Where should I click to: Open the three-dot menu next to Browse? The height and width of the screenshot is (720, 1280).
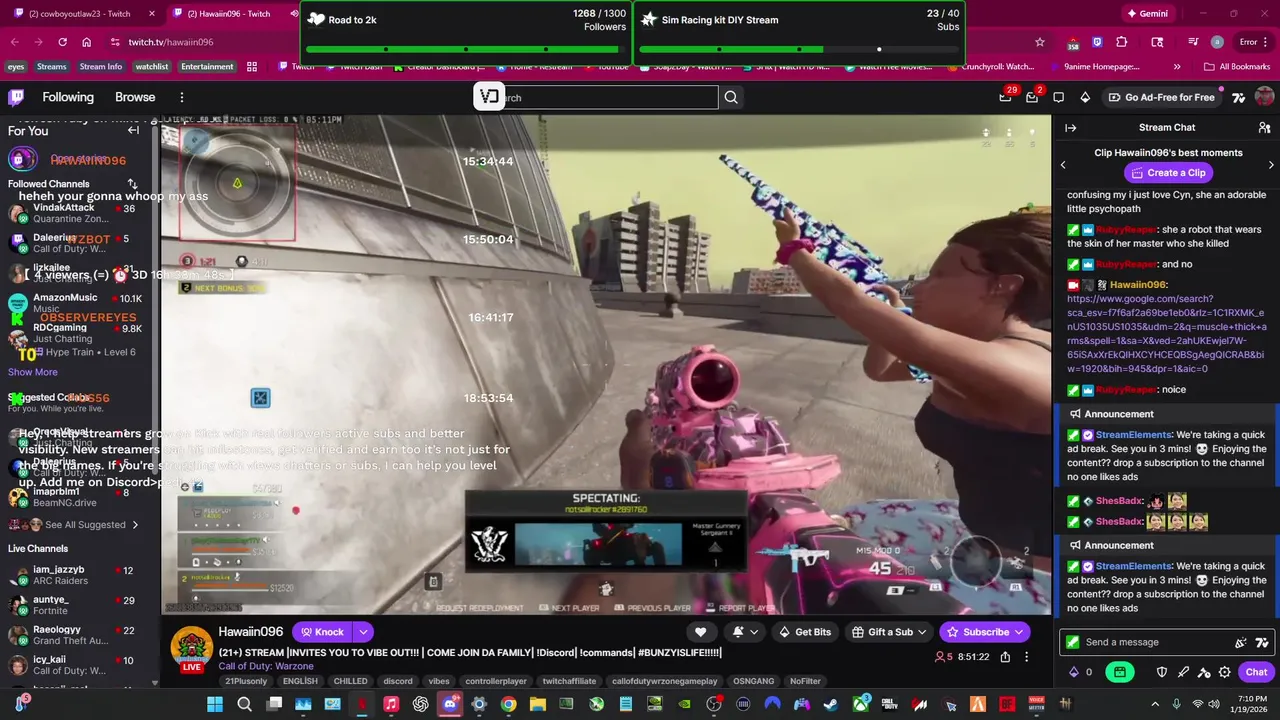point(182,97)
